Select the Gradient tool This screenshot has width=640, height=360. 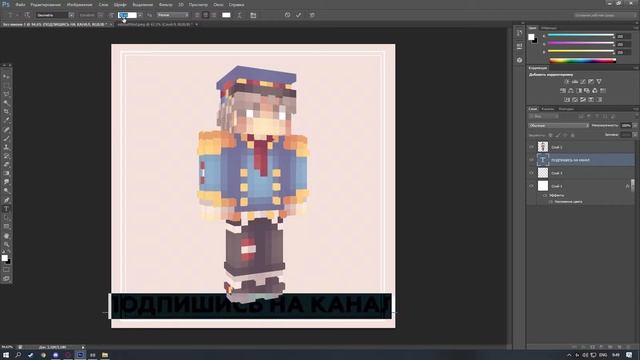tap(6, 173)
